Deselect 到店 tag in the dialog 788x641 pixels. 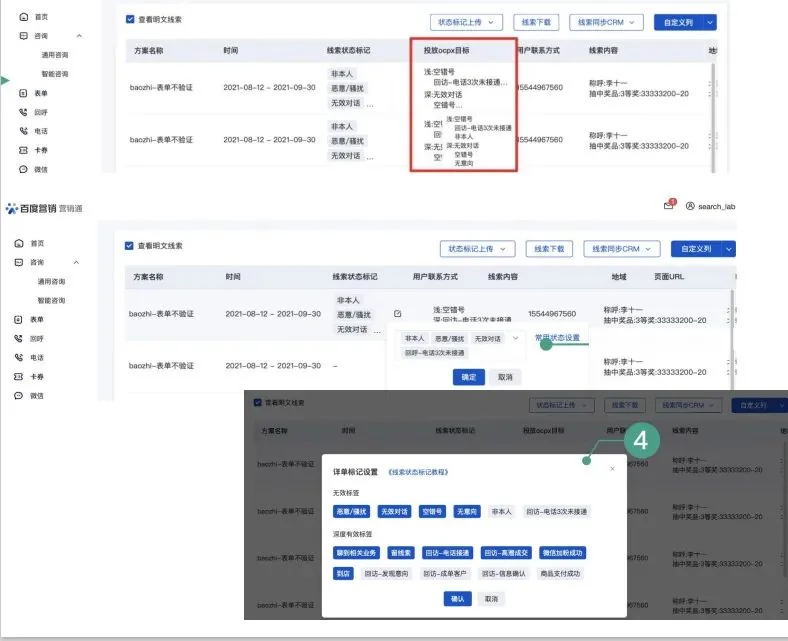pos(343,574)
